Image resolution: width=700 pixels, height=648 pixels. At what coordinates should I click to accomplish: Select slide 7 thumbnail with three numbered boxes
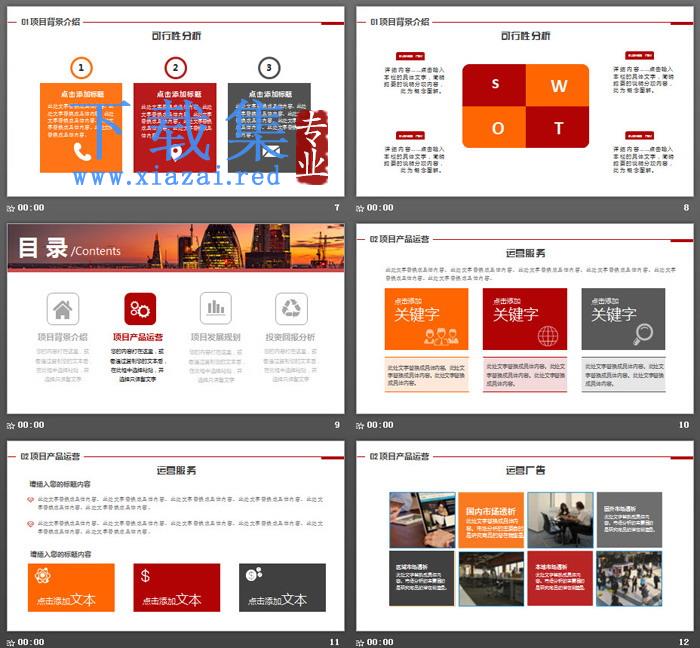click(x=175, y=101)
